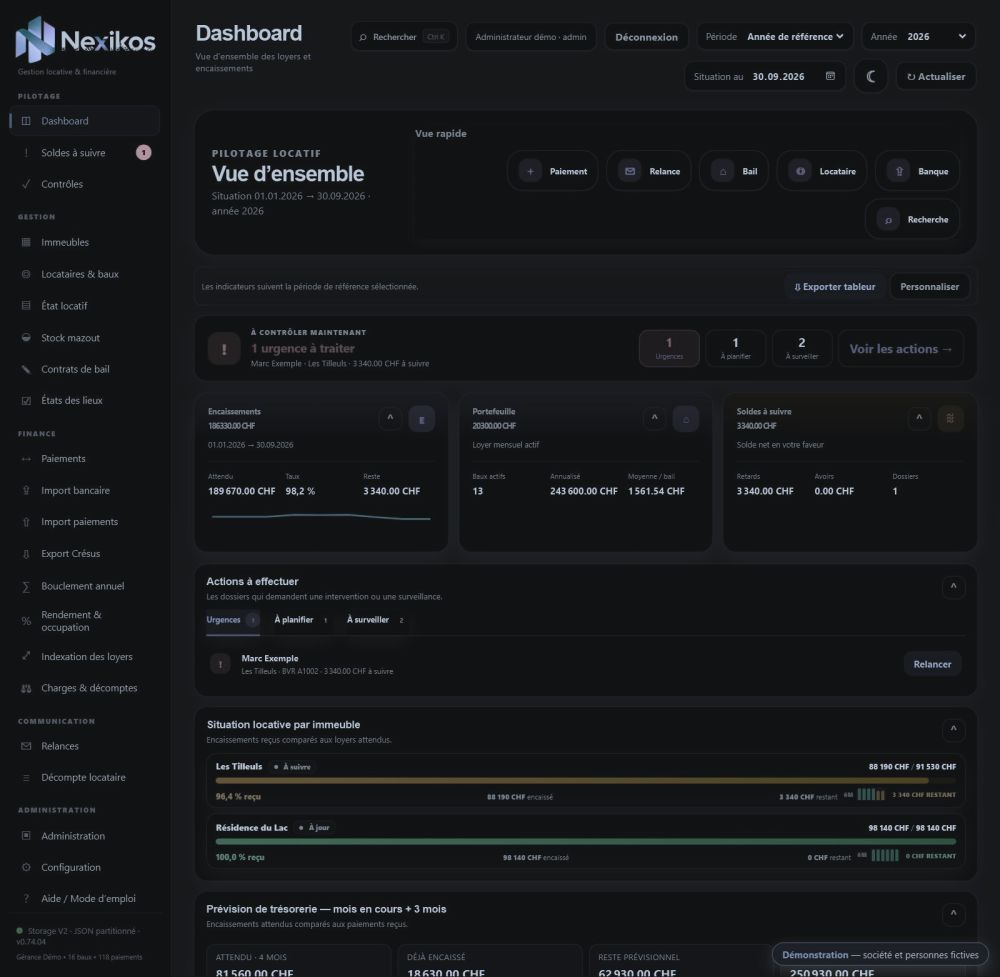This screenshot has width=1000, height=977.
Task: Click the Configuration gear icon
Action: coord(26,867)
